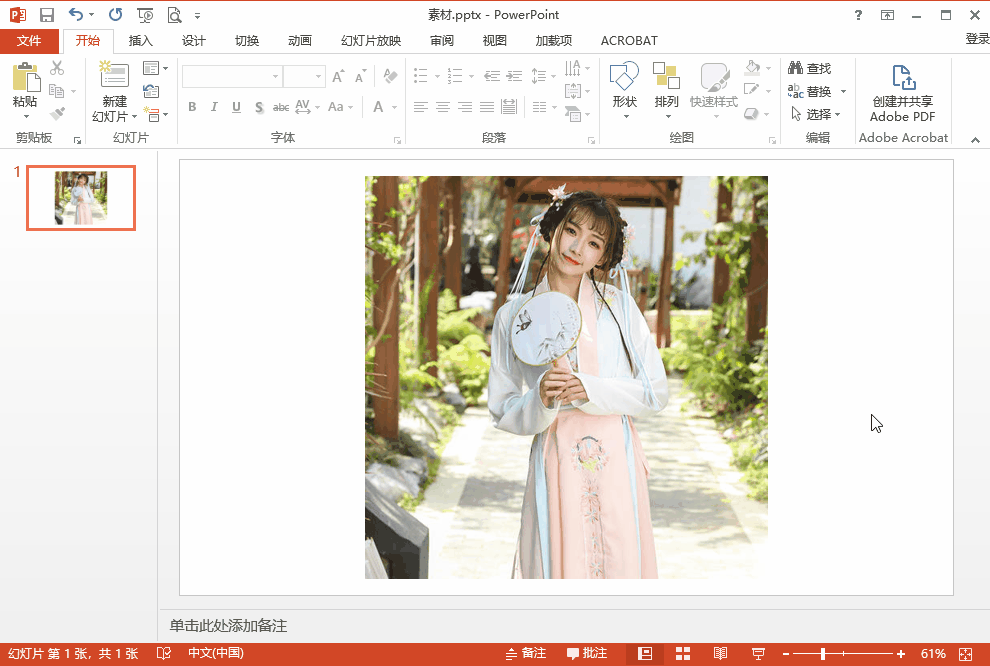Activate the Format Painter brush
Viewport: 990px width, 666px height.
click(57, 114)
